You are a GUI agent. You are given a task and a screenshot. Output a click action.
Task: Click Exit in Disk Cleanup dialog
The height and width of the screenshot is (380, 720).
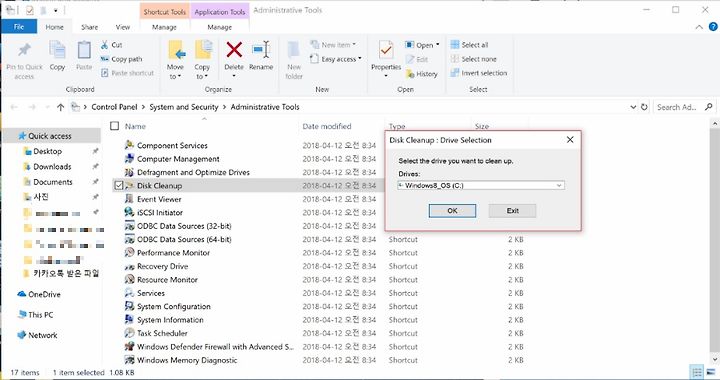tap(512, 211)
